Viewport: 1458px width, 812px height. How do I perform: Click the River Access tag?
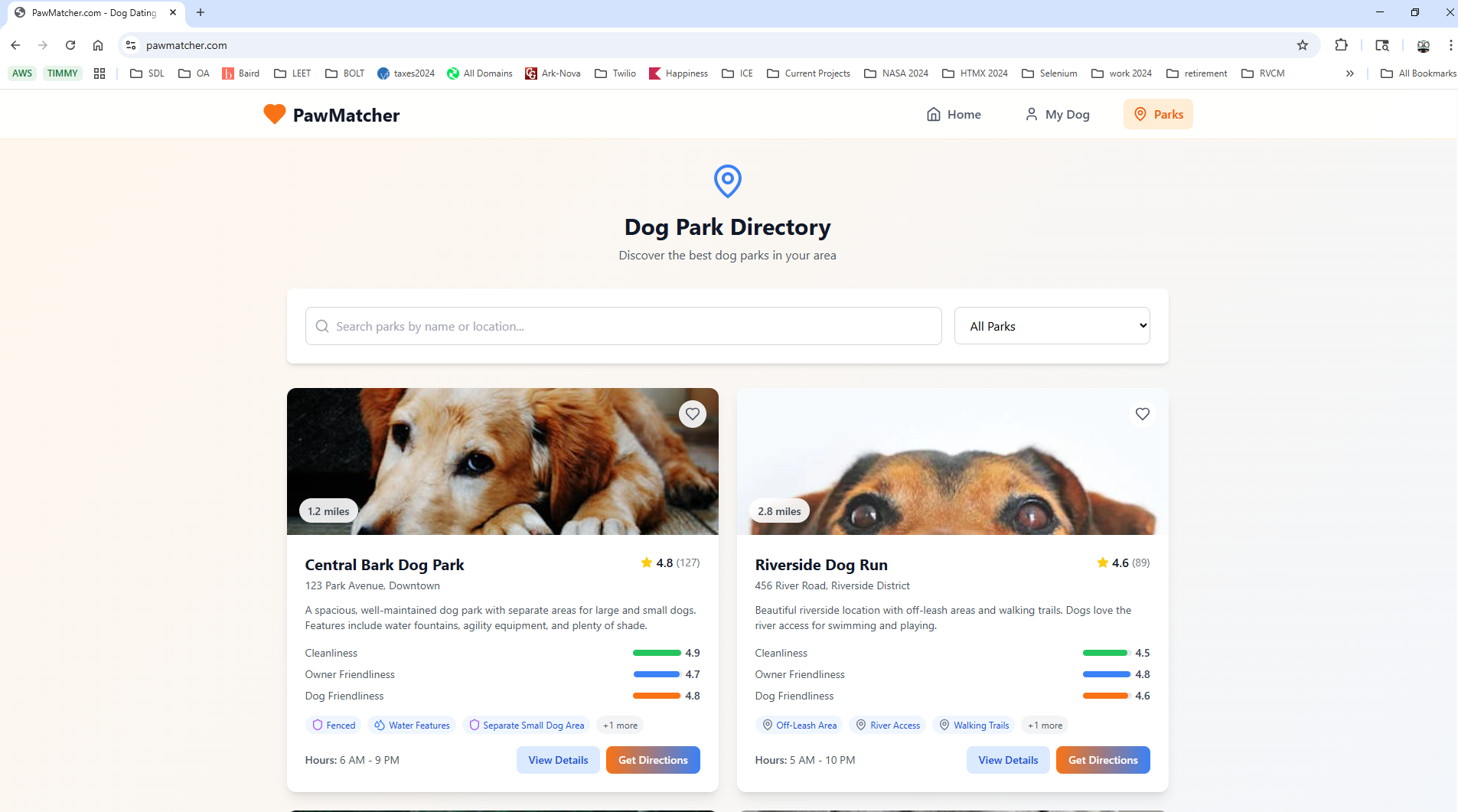coord(888,726)
